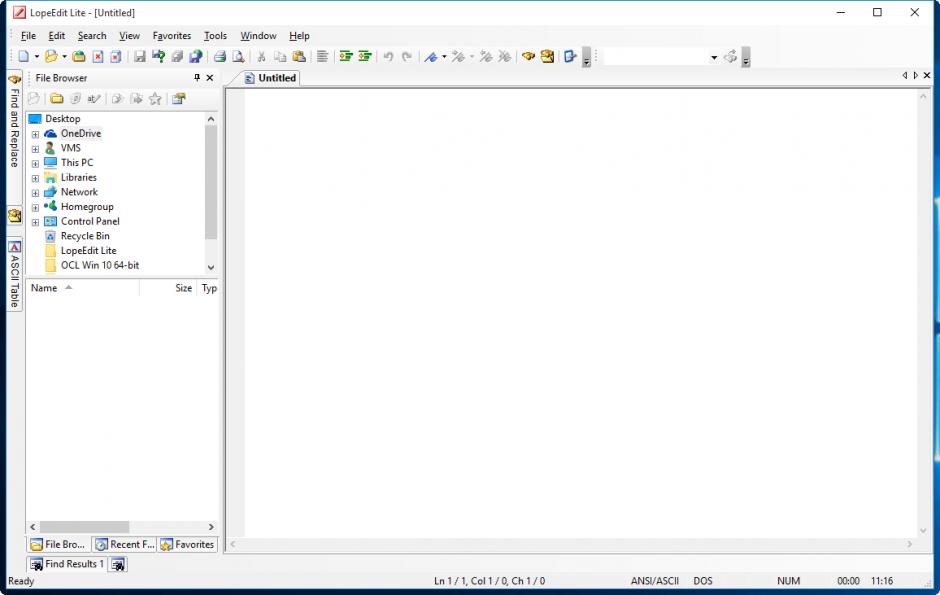Click the Copy icon in toolbar
Viewport: 940px width, 595px height.
point(280,56)
